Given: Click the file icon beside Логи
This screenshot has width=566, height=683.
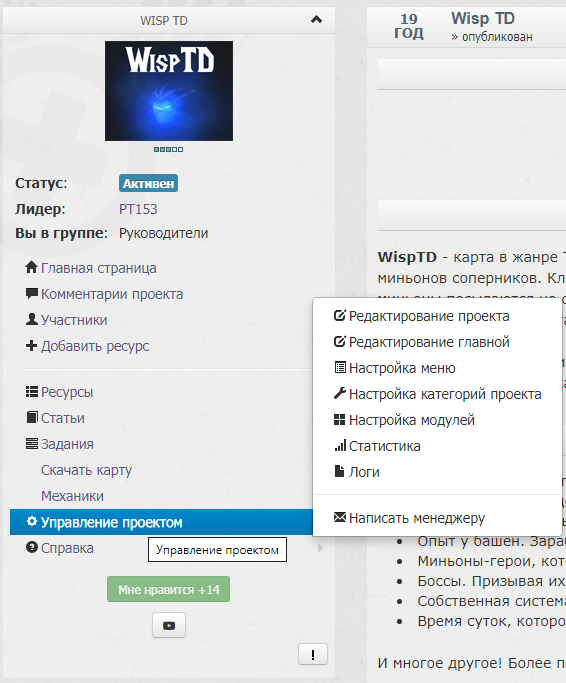Looking at the screenshot, I should pyautogui.click(x=339, y=471).
